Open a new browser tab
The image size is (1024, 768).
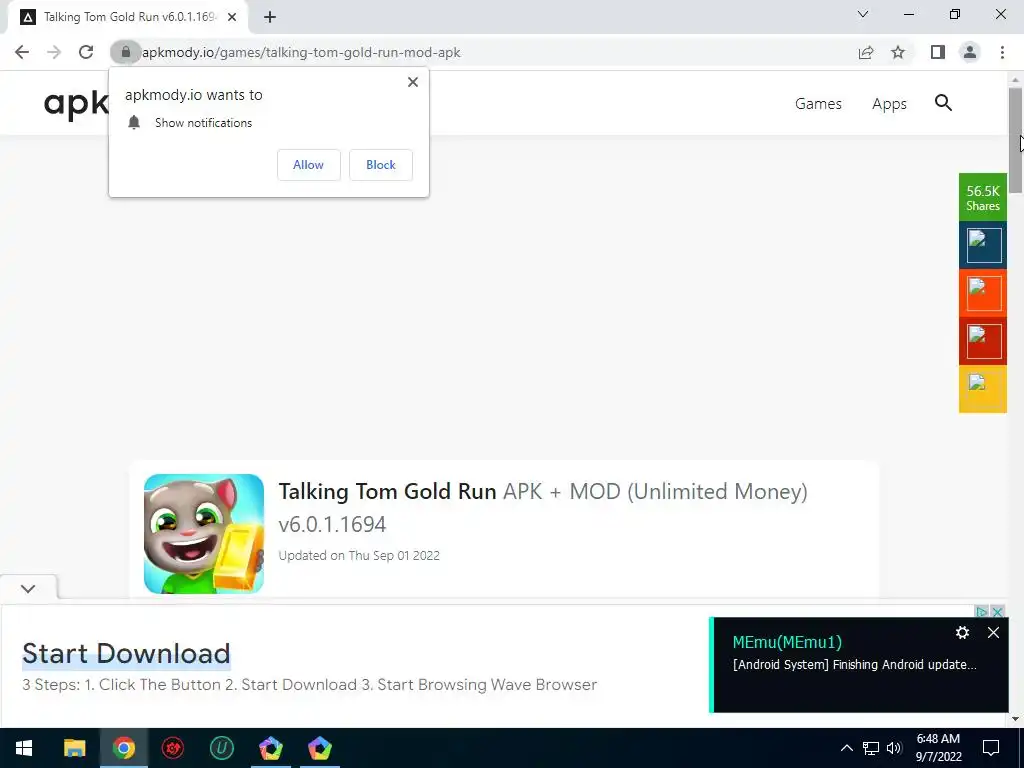pyautogui.click(x=270, y=17)
